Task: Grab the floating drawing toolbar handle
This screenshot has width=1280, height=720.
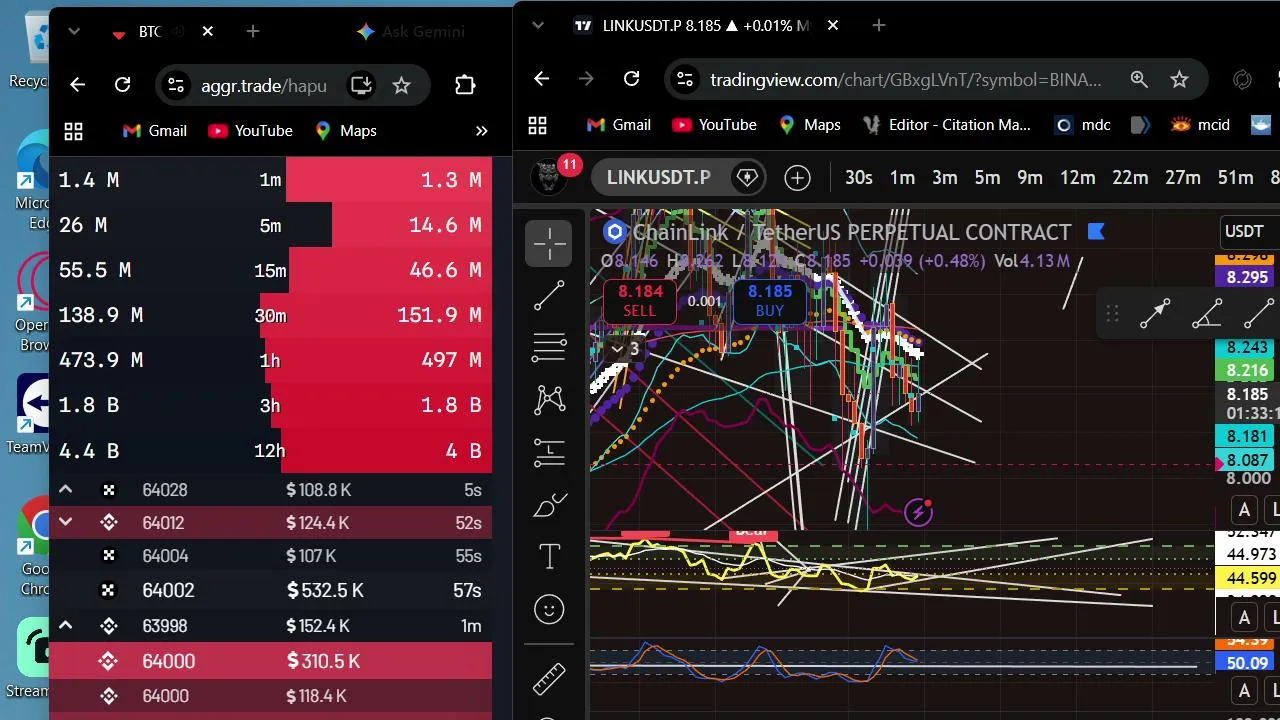Action: tap(1112, 314)
